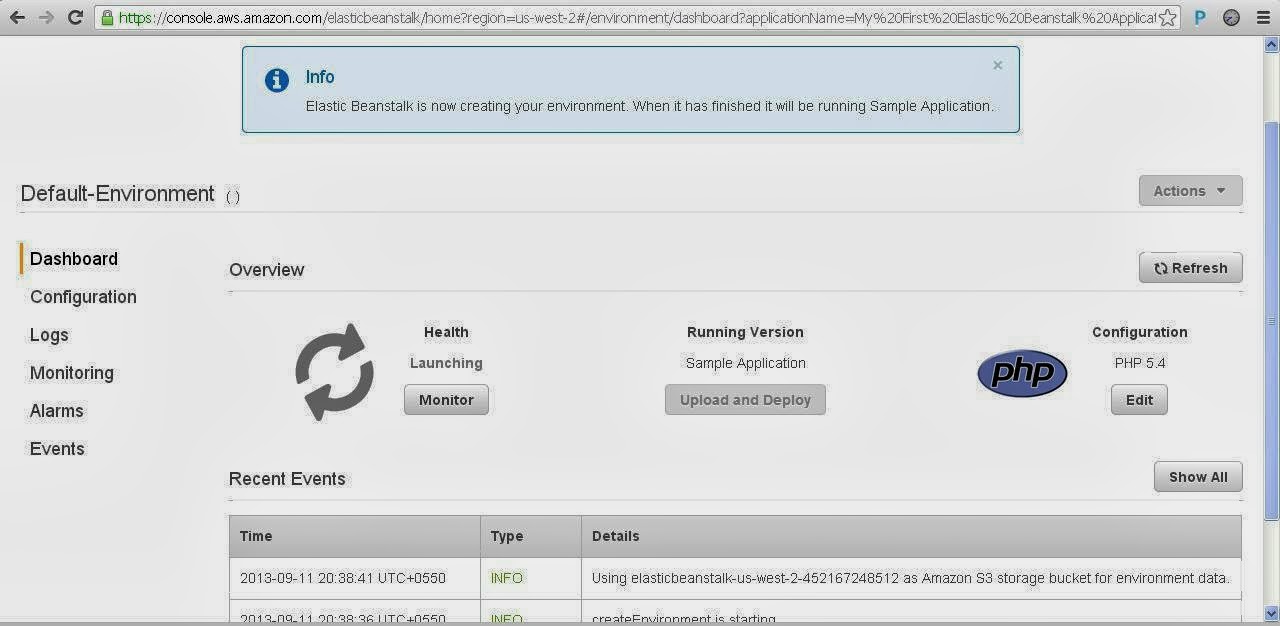Open the Monitoring section from the sidebar
The image size is (1280, 626).
click(71, 373)
